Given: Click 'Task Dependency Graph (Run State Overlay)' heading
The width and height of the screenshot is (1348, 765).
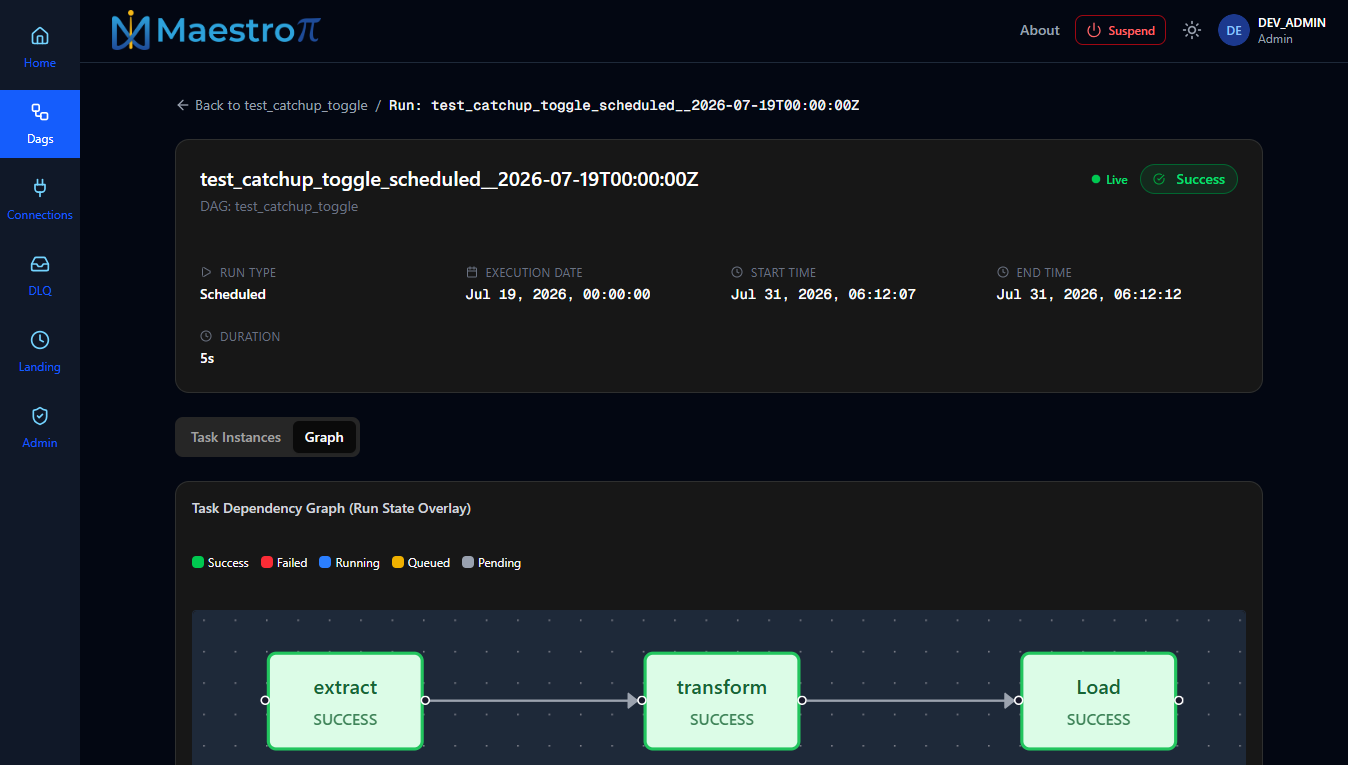Looking at the screenshot, I should 331,508.
